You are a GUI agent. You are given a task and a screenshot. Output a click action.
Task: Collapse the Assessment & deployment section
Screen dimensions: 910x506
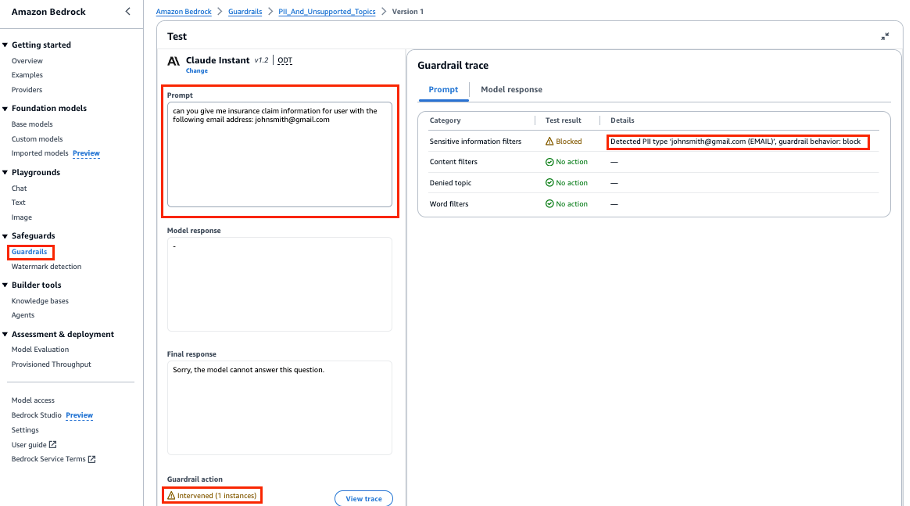[5, 334]
